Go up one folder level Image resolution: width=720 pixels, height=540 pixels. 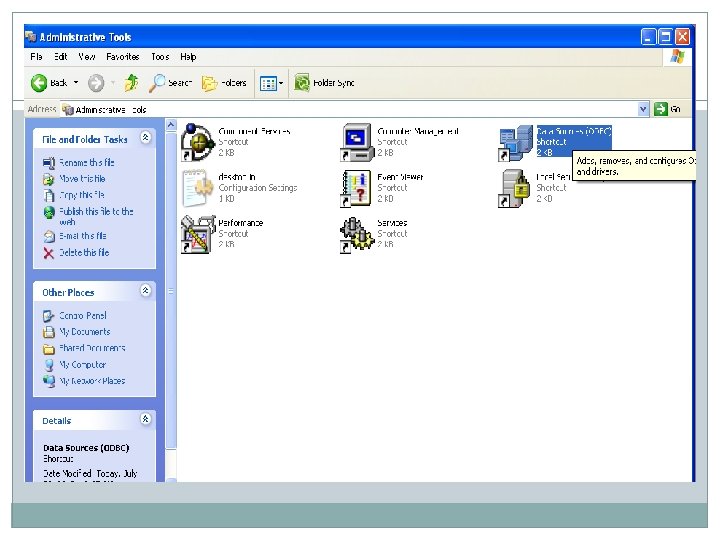coord(131,83)
